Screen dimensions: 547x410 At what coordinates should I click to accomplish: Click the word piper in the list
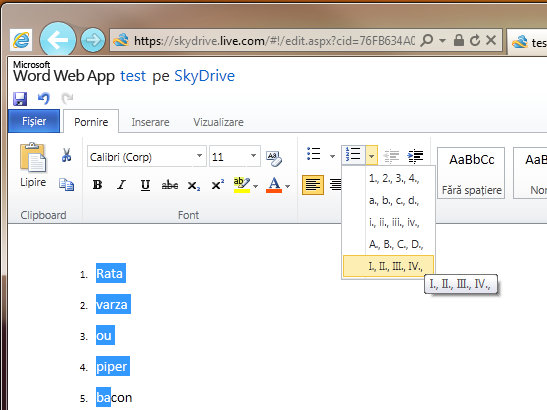(112, 366)
